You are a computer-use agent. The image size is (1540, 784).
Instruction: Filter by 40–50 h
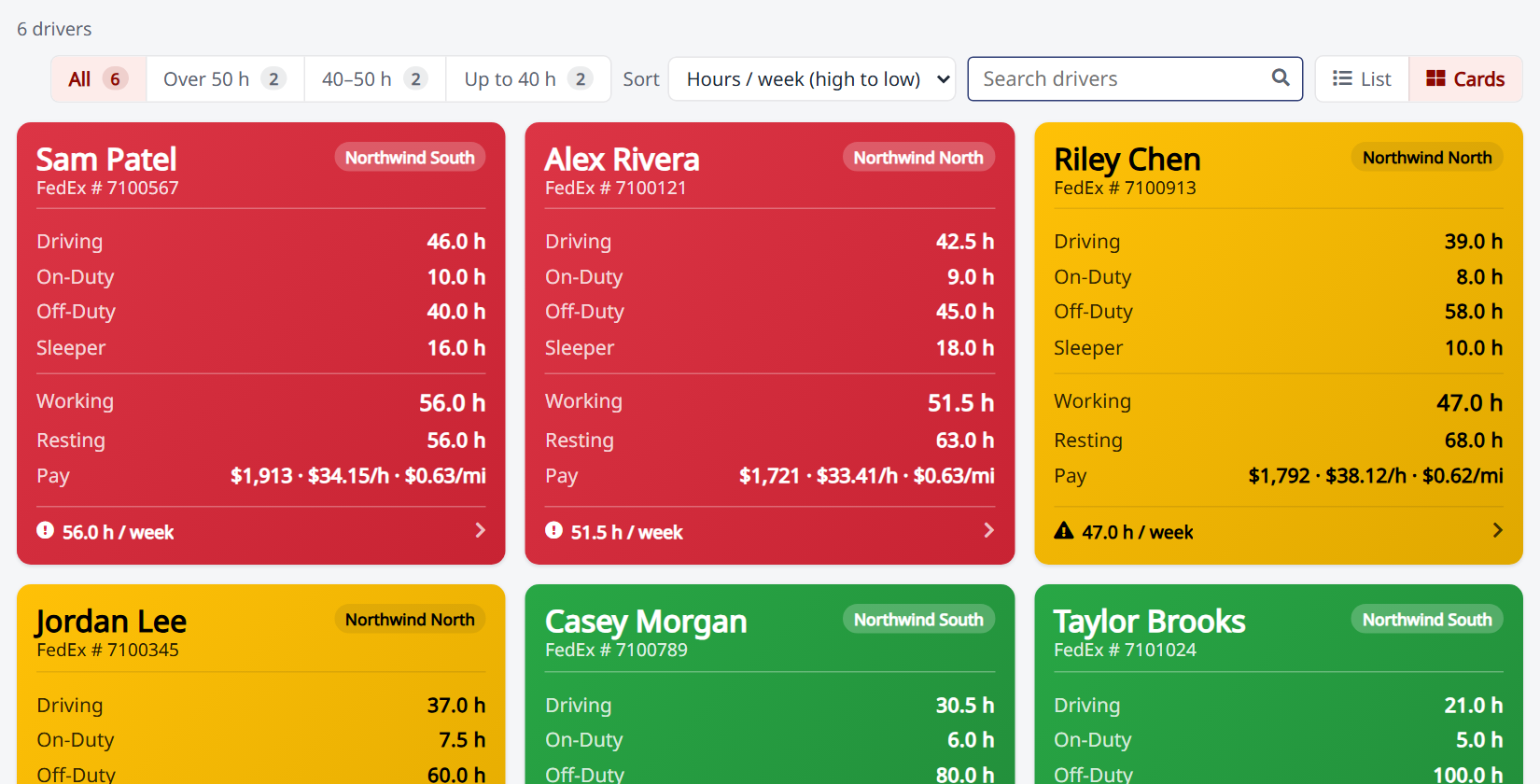pyautogui.click(x=375, y=79)
